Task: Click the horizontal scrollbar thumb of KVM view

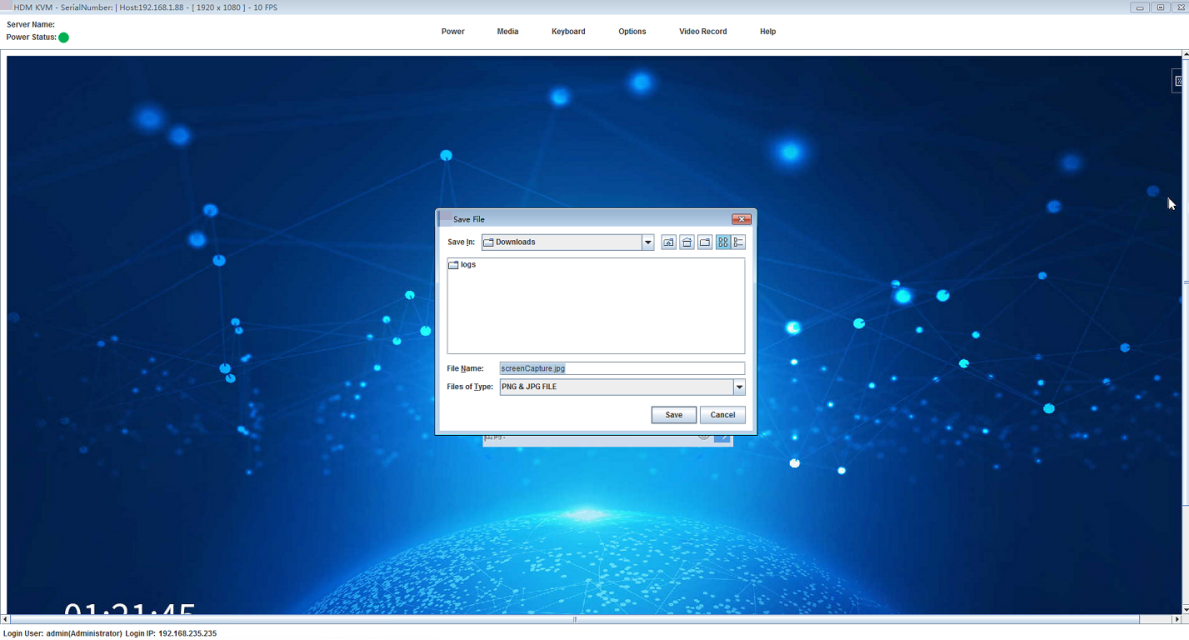Action: tap(575, 620)
